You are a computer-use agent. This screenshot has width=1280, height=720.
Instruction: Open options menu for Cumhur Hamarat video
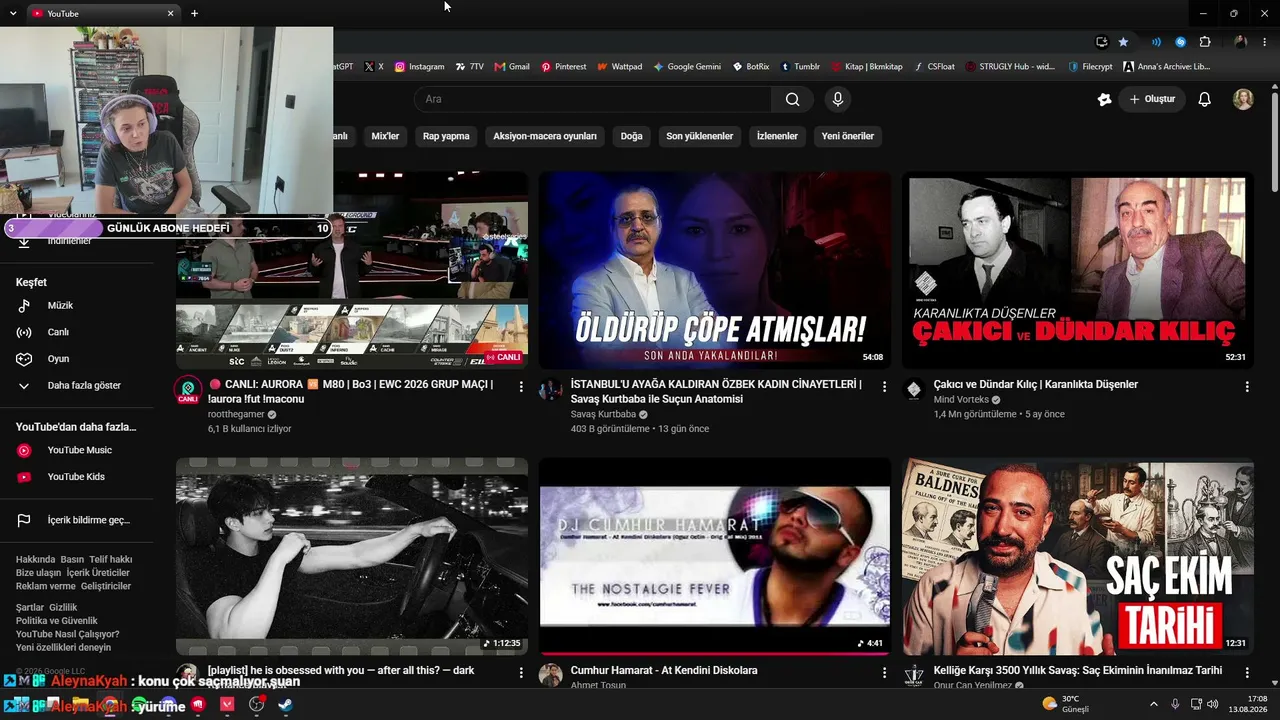click(884, 673)
